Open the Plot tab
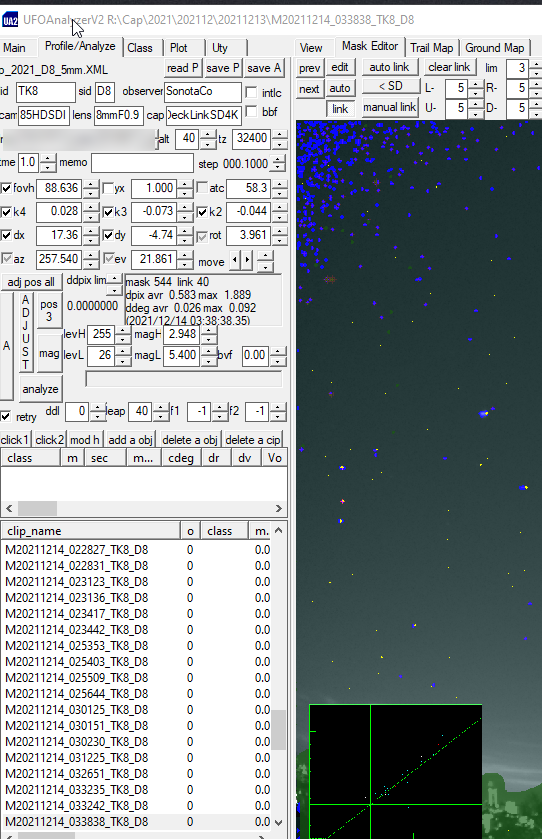This screenshot has height=839, width=542. 179,48
